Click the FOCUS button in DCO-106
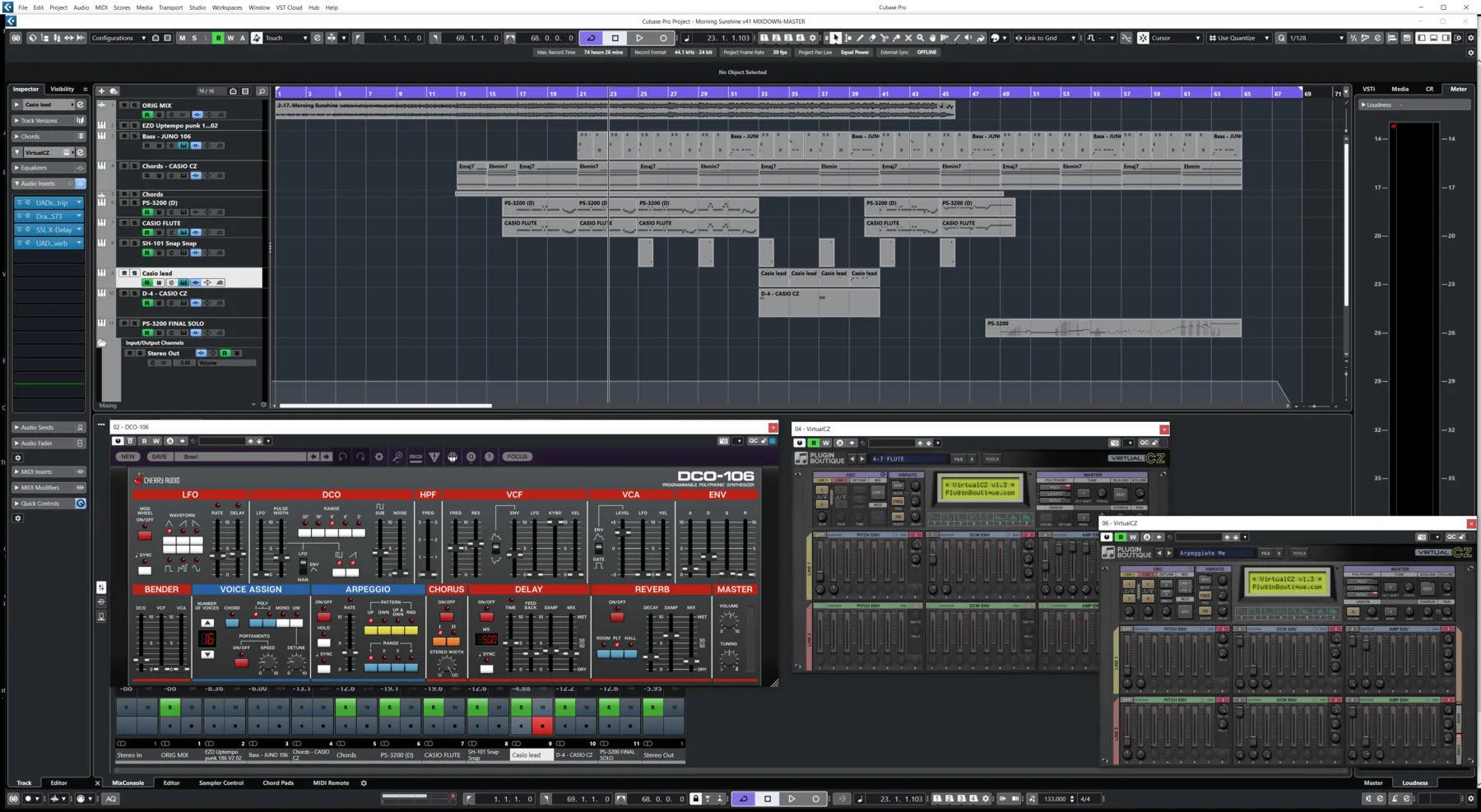This screenshot has height=812, width=1481. pyautogui.click(x=517, y=457)
